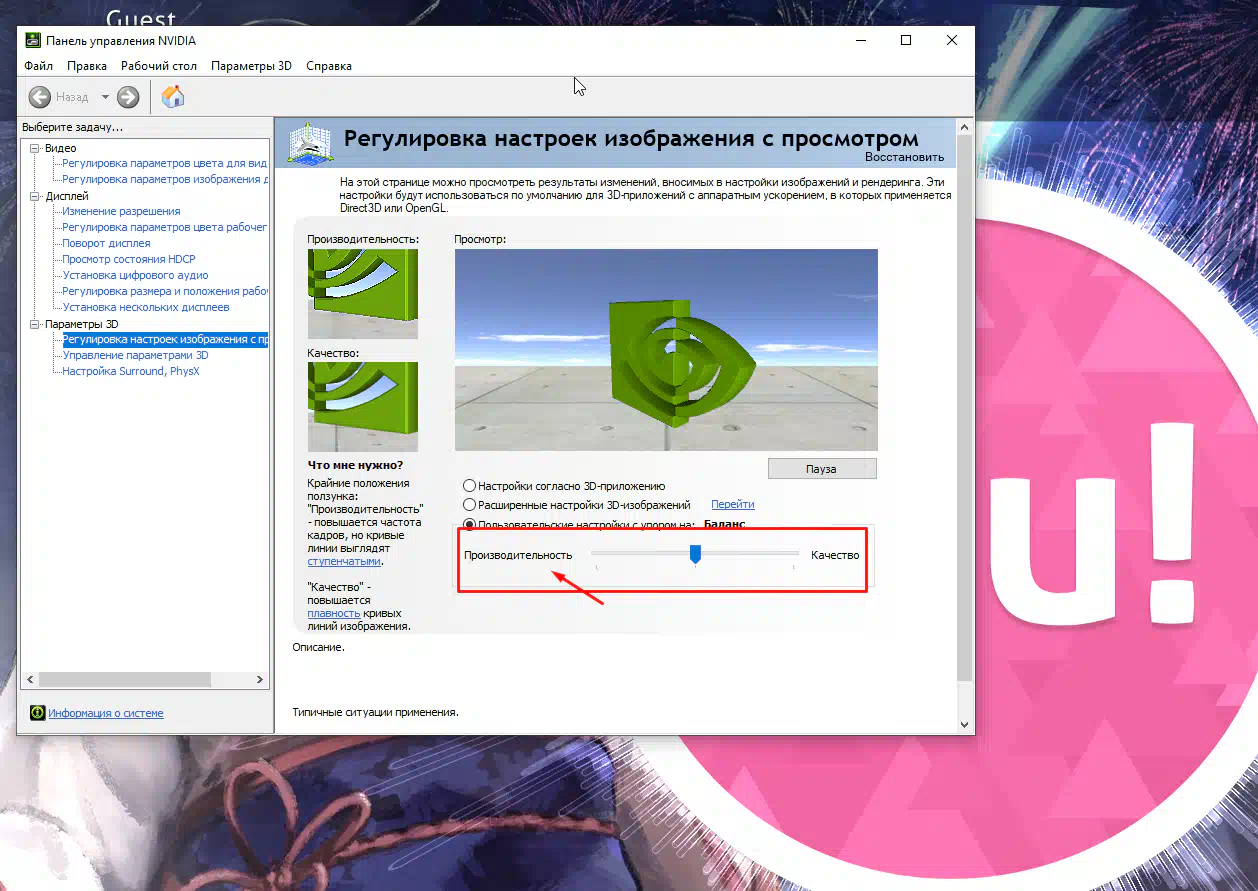The image size is (1258, 891).
Task: Select Установка нескольких дисплеев tree item
Action: click(145, 307)
